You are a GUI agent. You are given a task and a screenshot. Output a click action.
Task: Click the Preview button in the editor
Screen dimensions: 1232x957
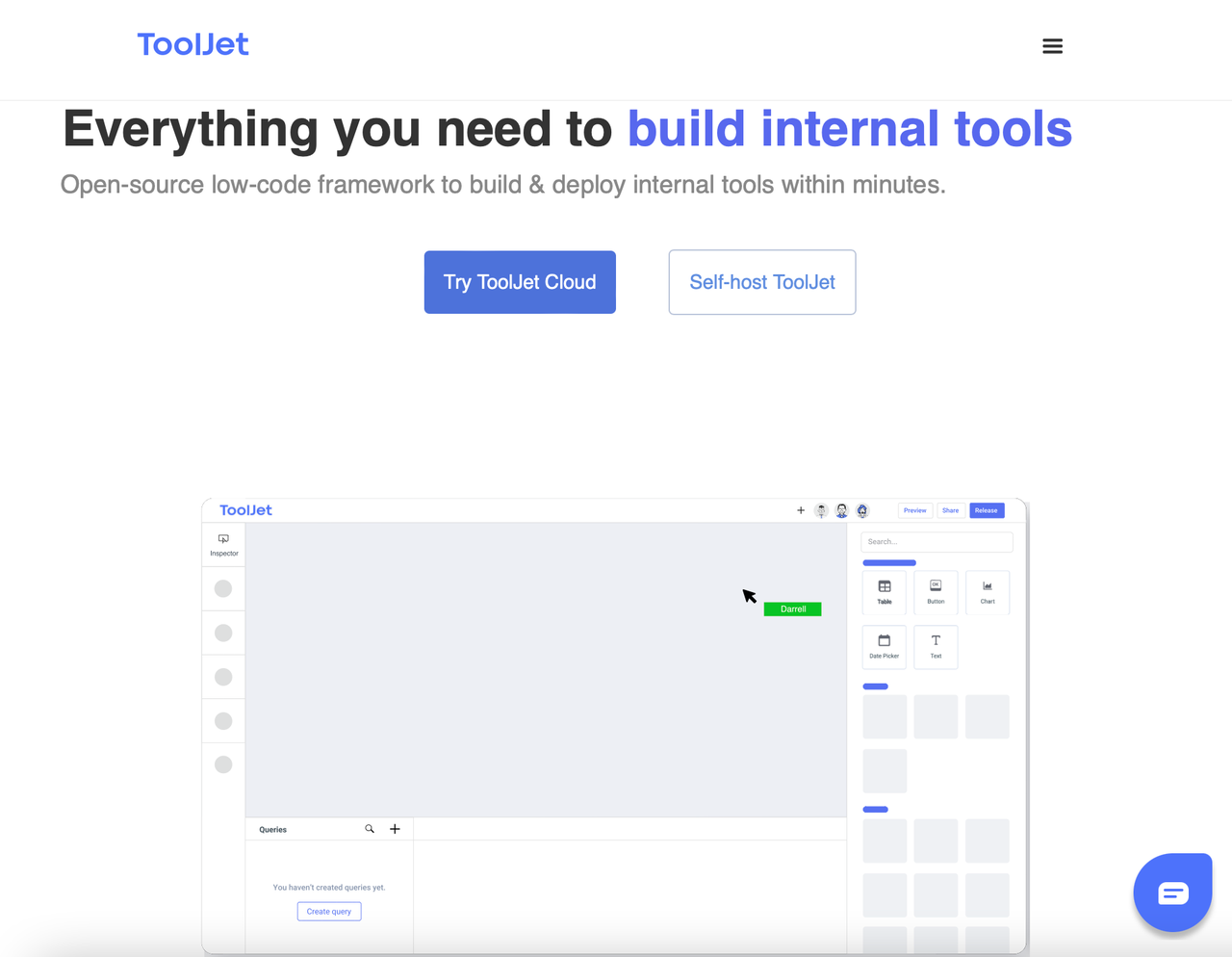click(x=914, y=510)
